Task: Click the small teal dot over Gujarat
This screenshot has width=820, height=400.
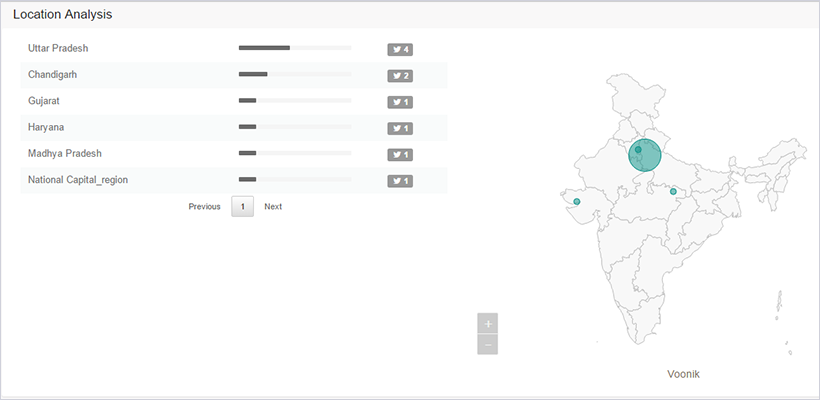Action: [577, 202]
